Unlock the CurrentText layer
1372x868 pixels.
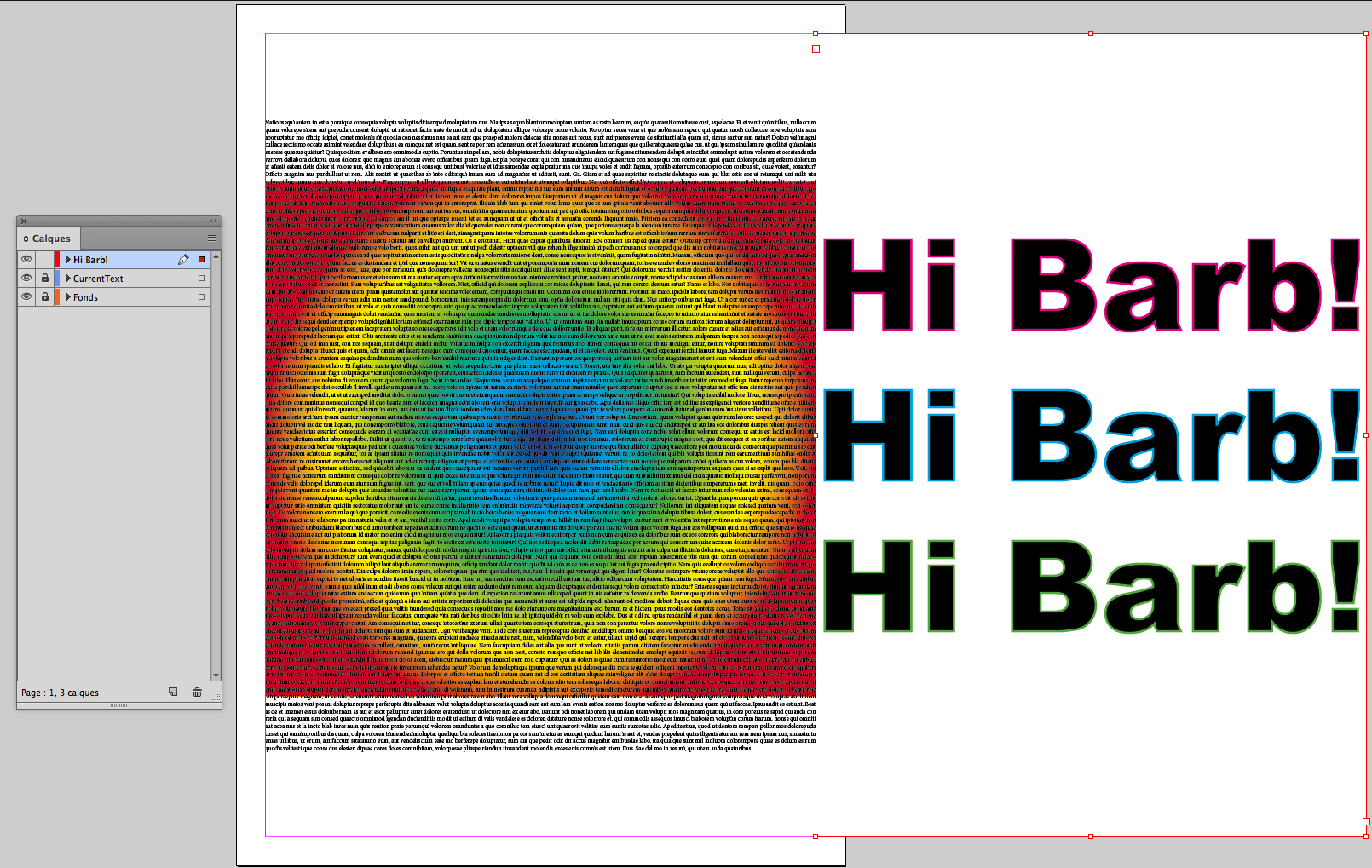coord(45,278)
